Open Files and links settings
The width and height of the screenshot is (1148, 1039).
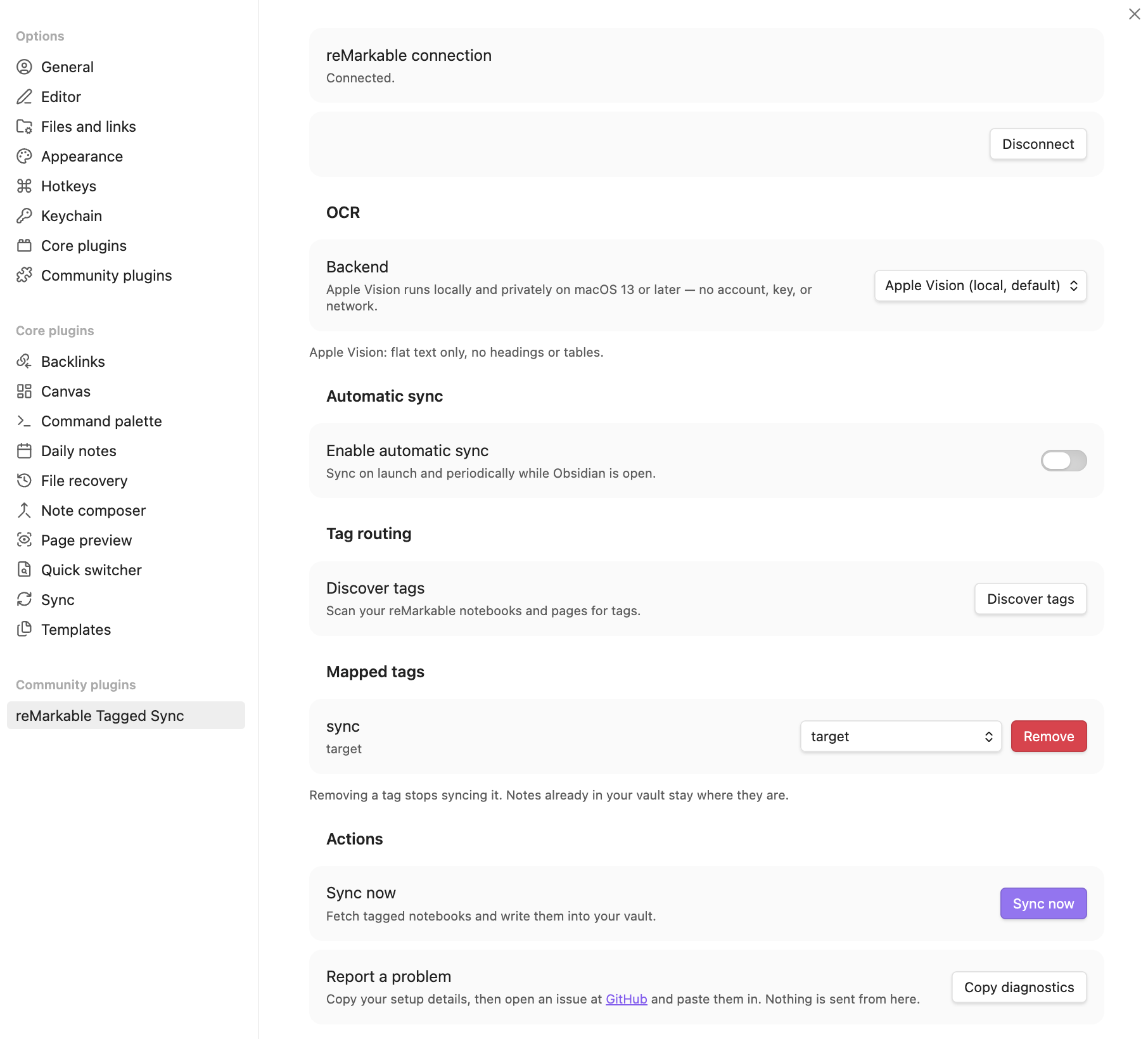coord(126,127)
